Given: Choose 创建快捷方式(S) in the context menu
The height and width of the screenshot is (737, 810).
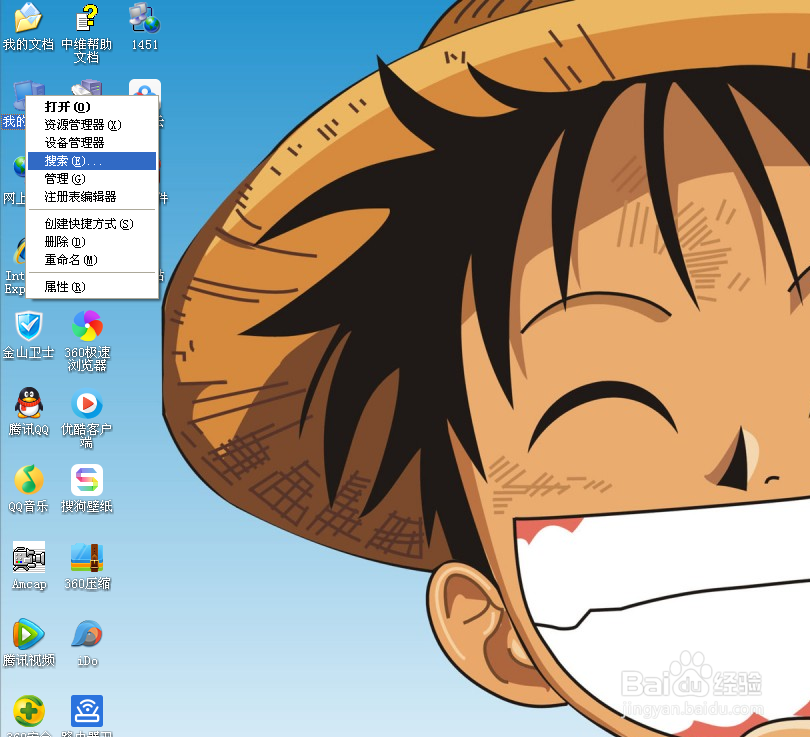Looking at the screenshot, I should (92, 224).
